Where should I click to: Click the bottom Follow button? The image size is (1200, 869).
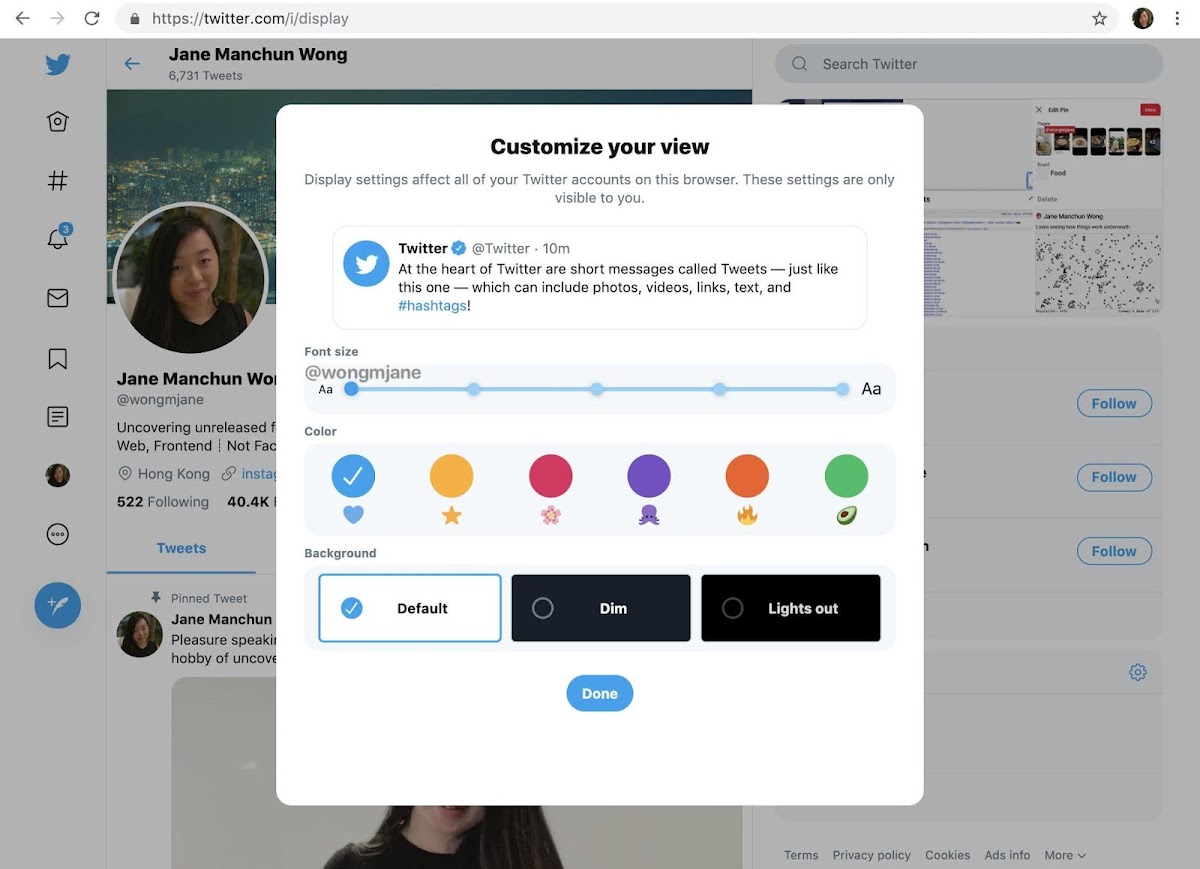1114,551
